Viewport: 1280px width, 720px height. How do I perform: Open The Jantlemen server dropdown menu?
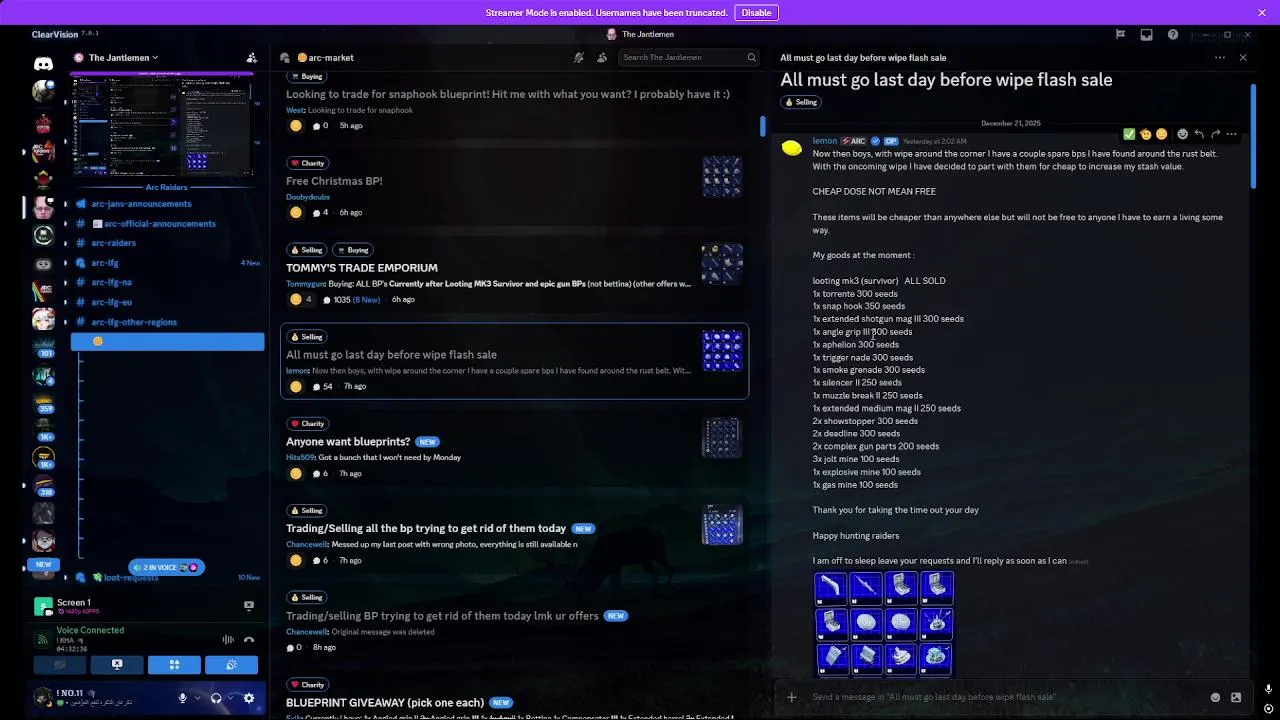tap(123, 58)
